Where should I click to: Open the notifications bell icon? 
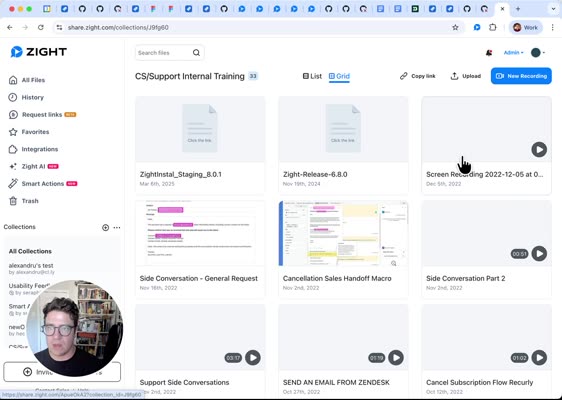tap(489, 53)
